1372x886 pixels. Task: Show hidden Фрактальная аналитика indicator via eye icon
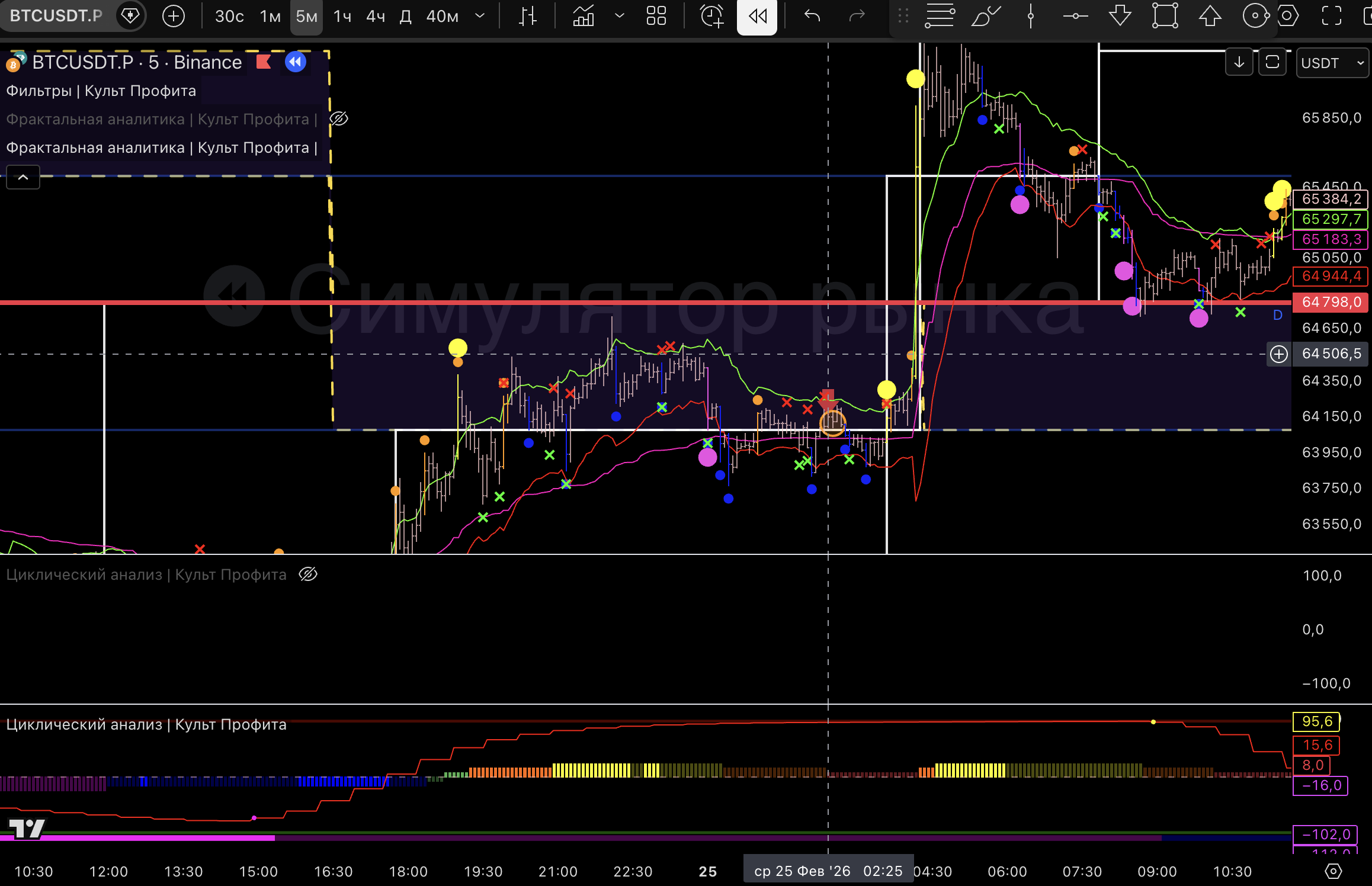[x=339, y=119]
